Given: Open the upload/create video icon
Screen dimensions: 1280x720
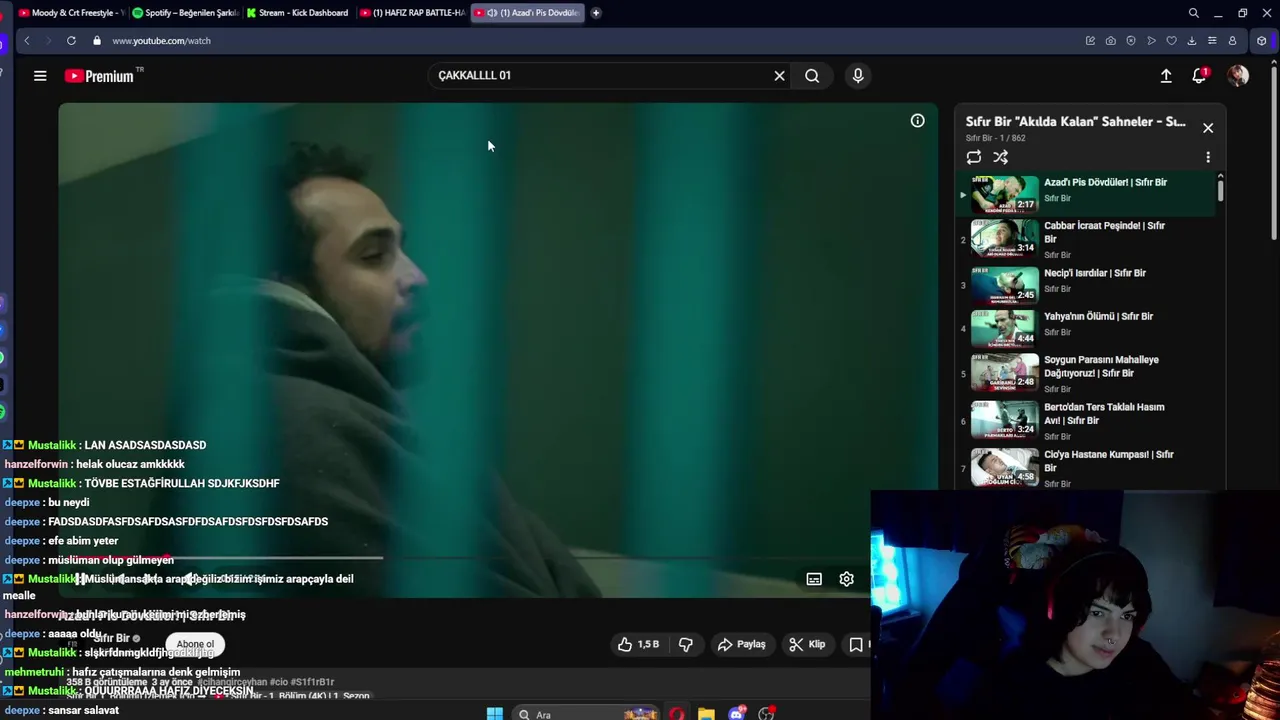Looking at the screenshot, I should click(x=1166, y=76).
